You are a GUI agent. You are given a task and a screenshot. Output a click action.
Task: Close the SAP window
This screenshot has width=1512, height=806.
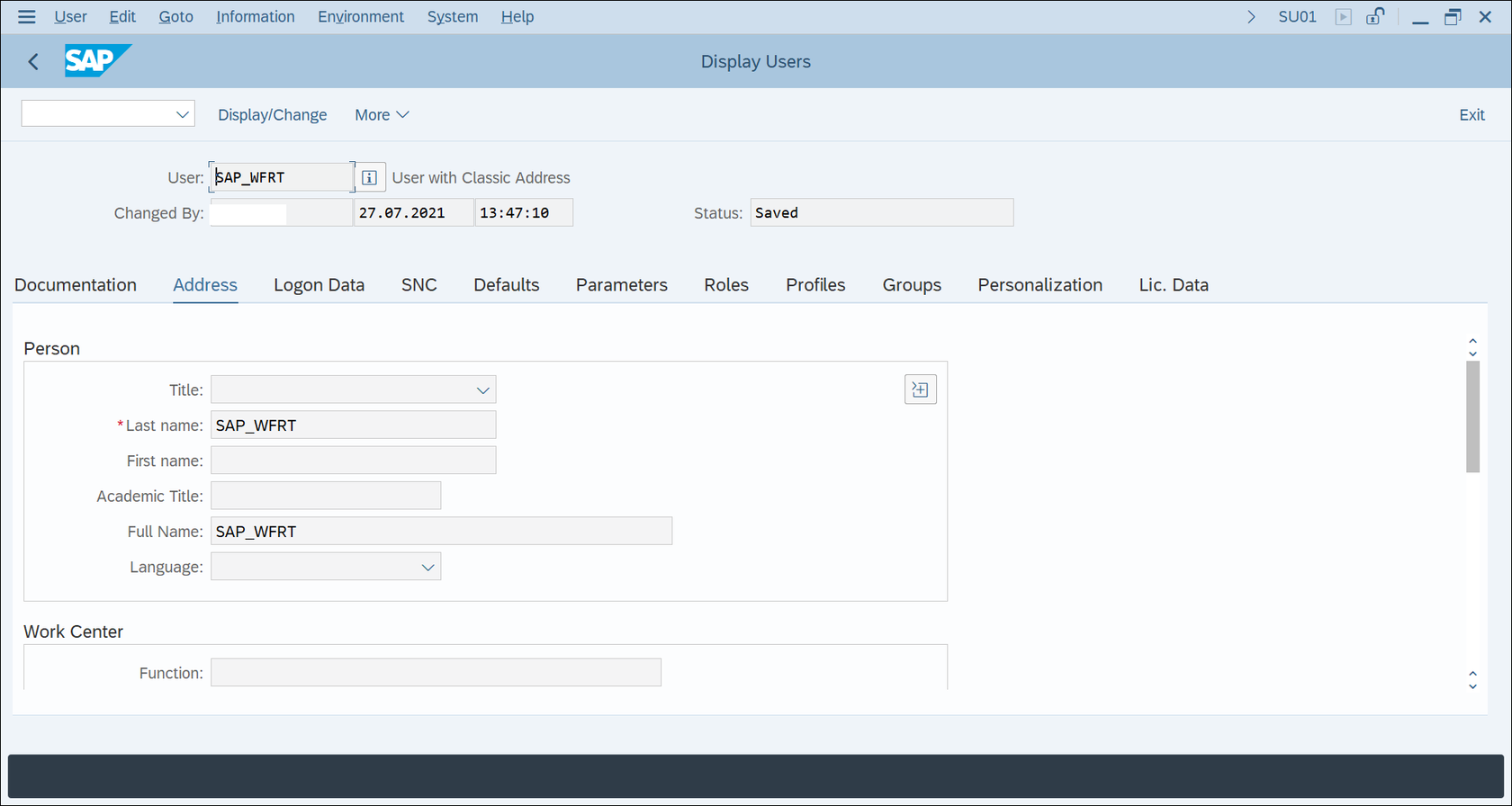[1486, 17]
